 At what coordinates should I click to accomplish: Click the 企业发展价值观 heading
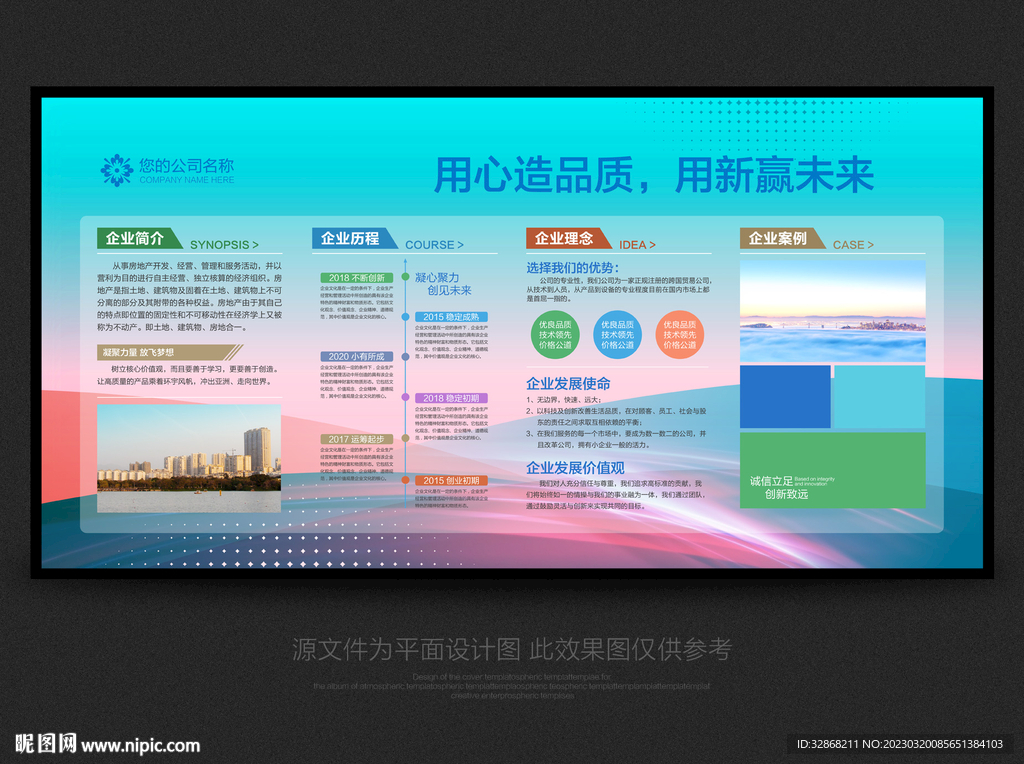click(x=575, y=468)
